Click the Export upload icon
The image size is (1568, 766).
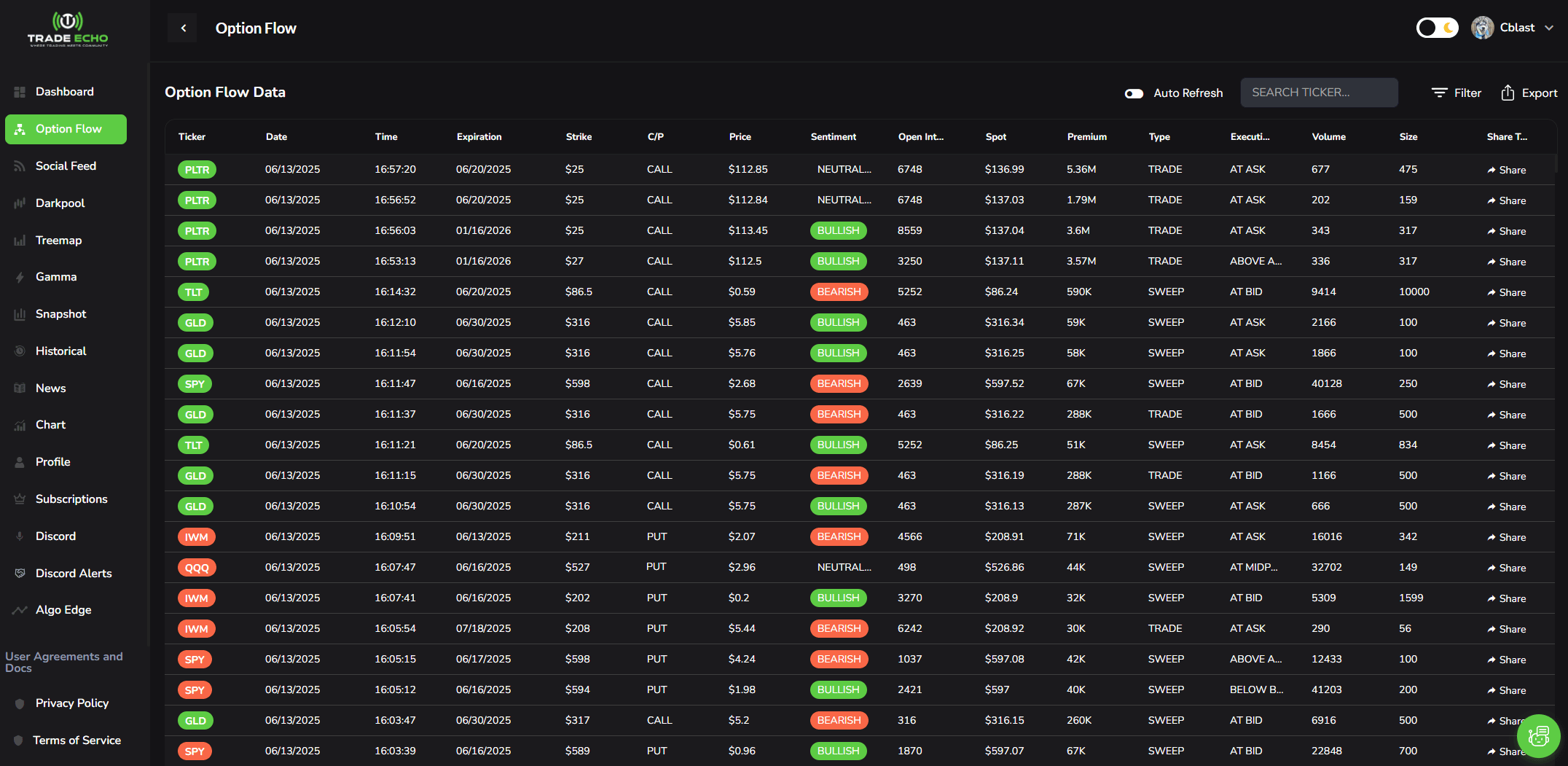[x=1508, y=93]
